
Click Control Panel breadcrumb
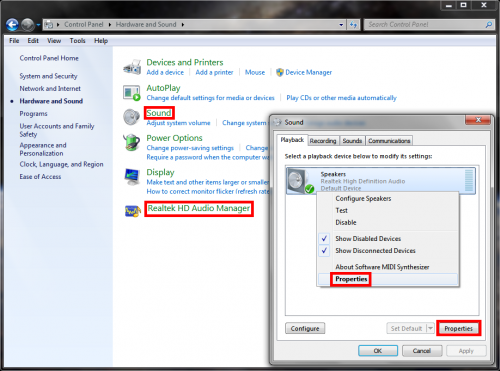tap(84, 24)
